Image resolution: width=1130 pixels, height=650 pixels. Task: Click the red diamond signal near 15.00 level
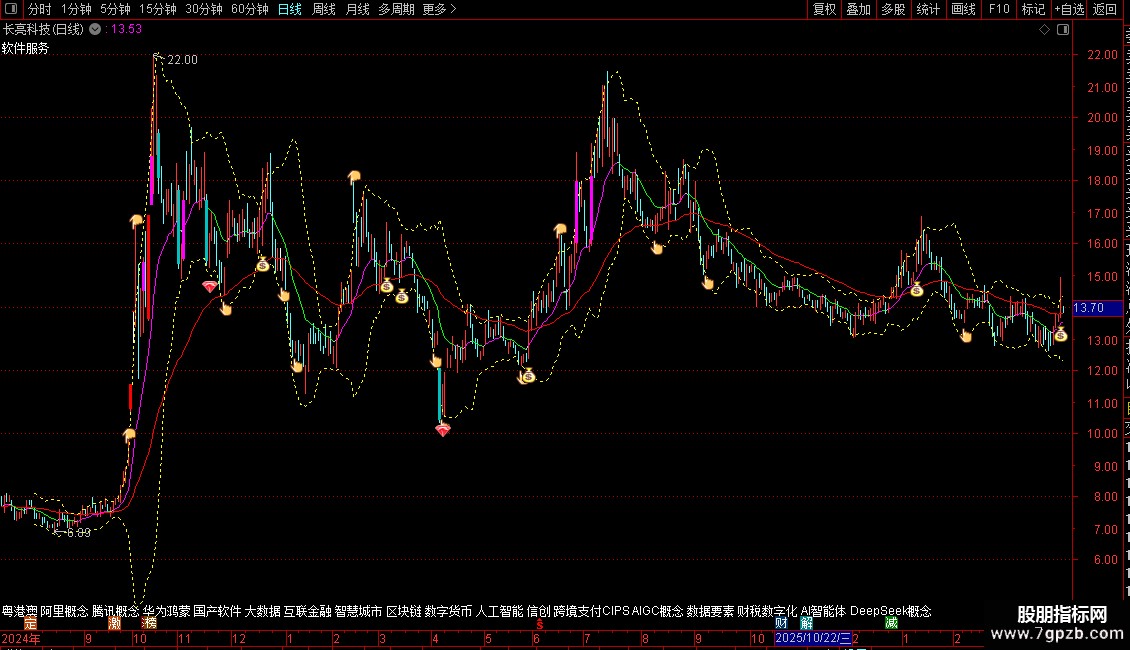click(x=210, y=287)
